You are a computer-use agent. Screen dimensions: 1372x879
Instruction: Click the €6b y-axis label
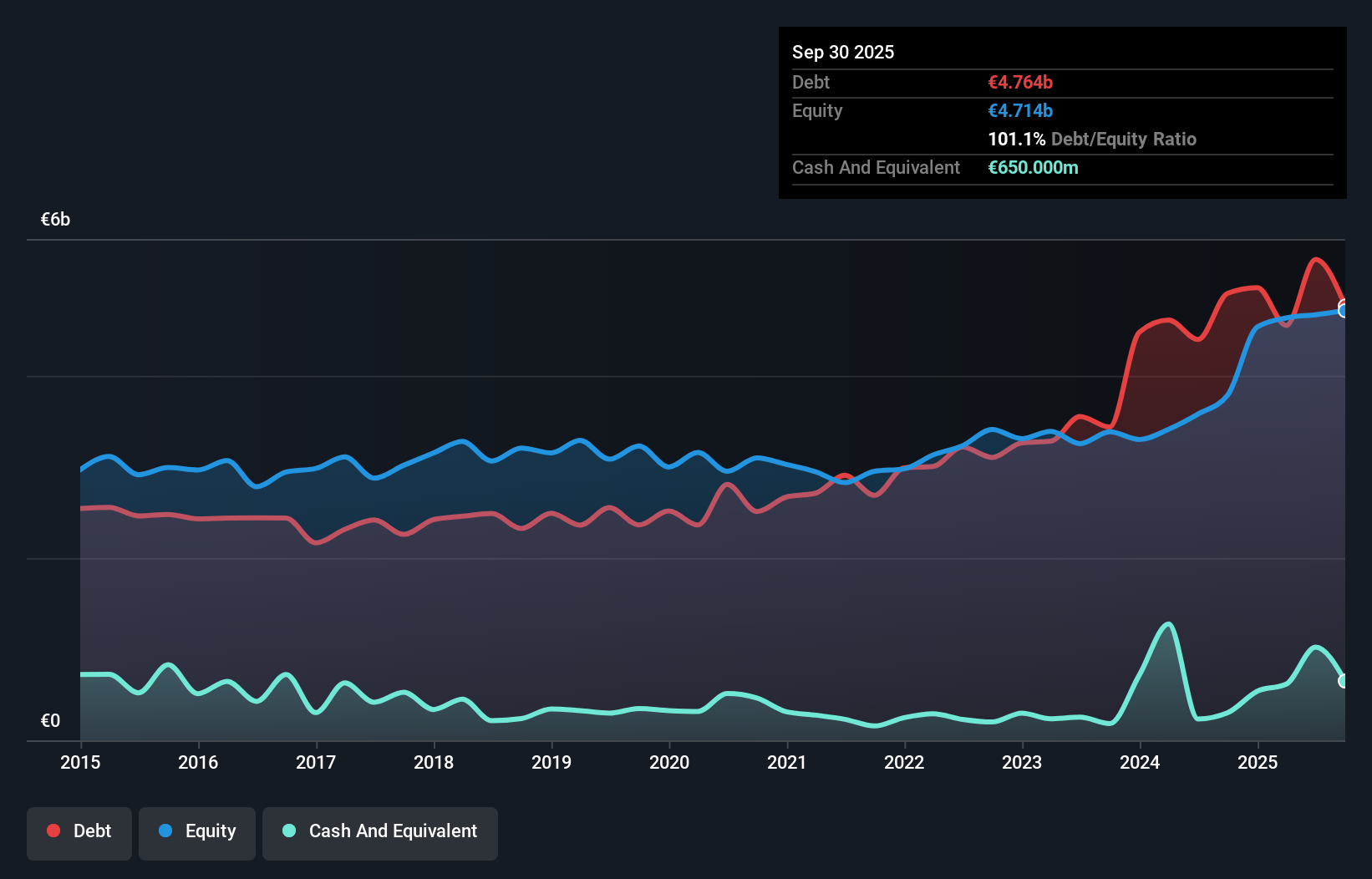click(x=55, y=220)
